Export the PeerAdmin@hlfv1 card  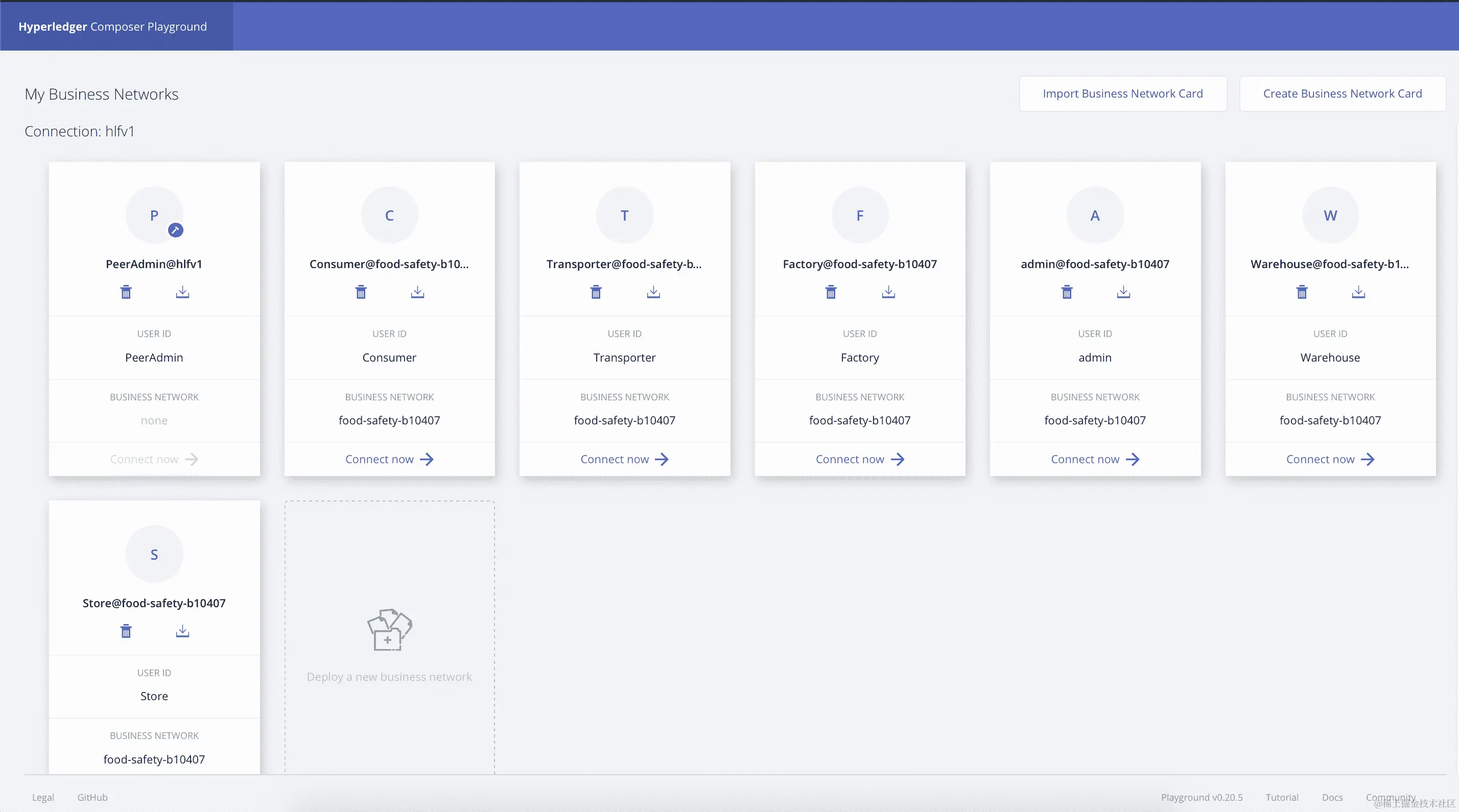click(182, 292)
